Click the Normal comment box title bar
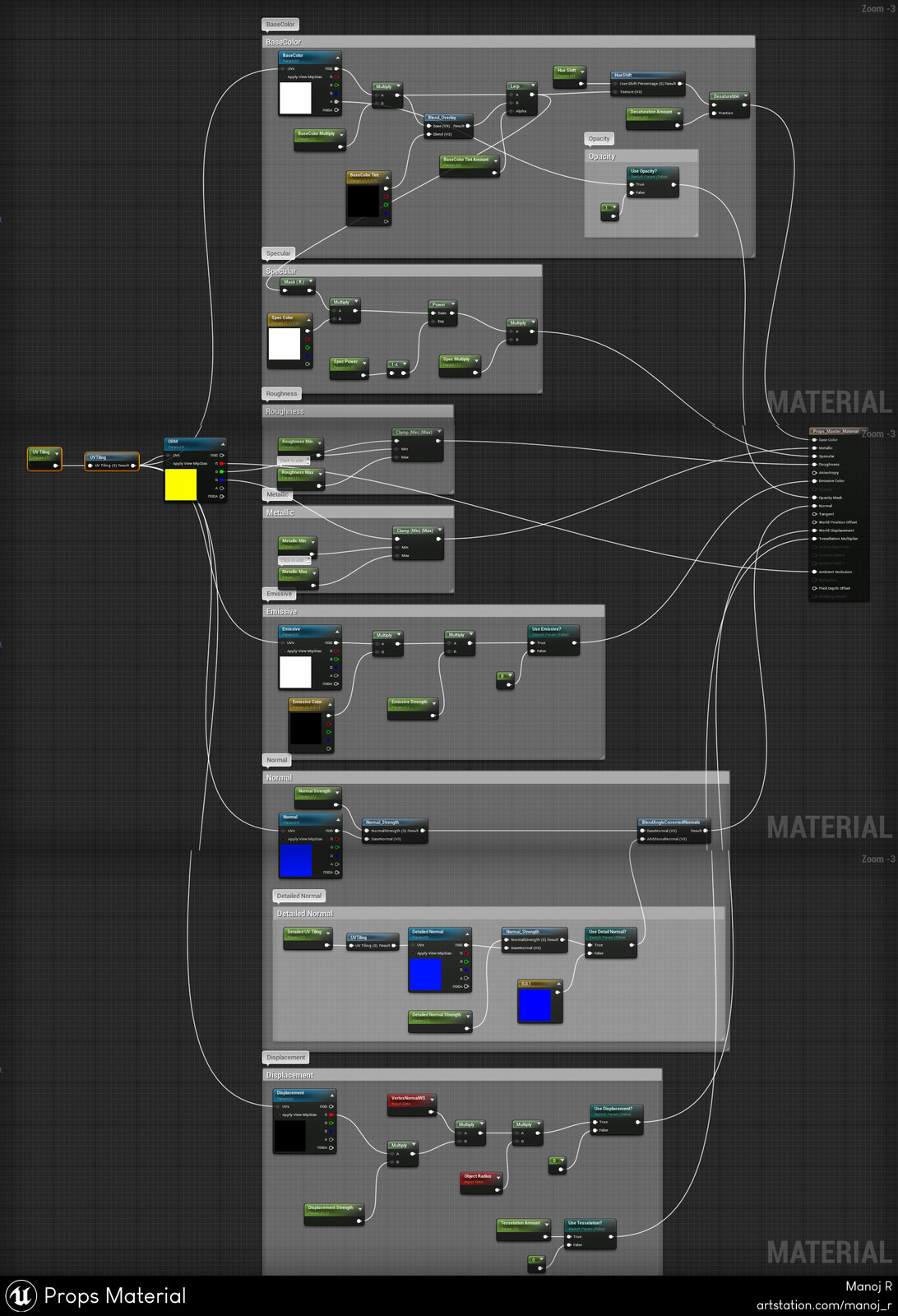The image size is (898, 1316). [496, 777]
